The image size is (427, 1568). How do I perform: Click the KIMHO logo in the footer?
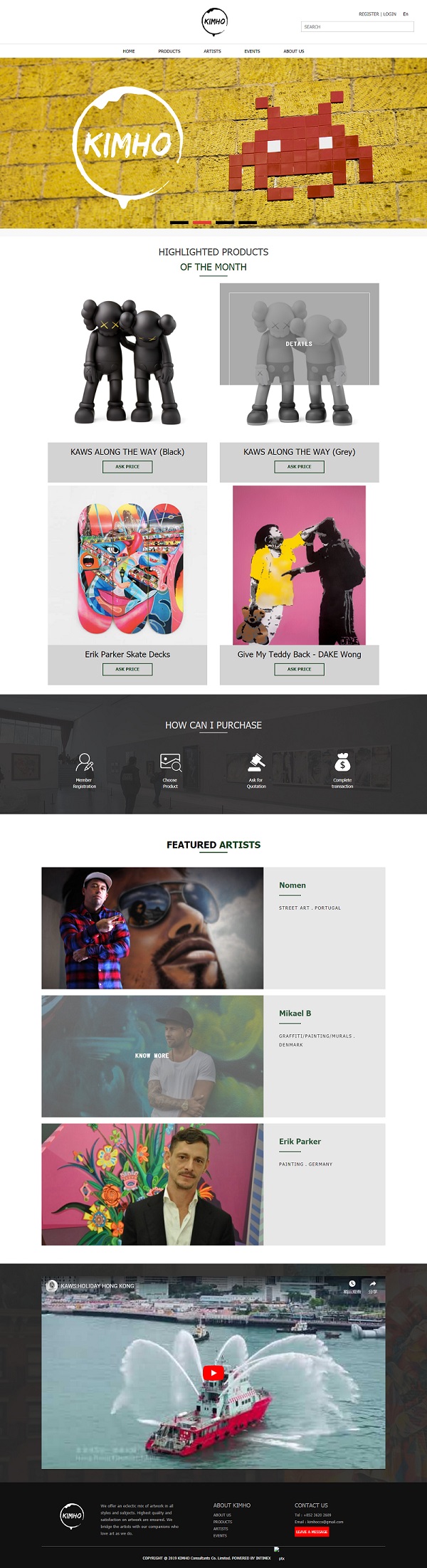(72, 1515)
